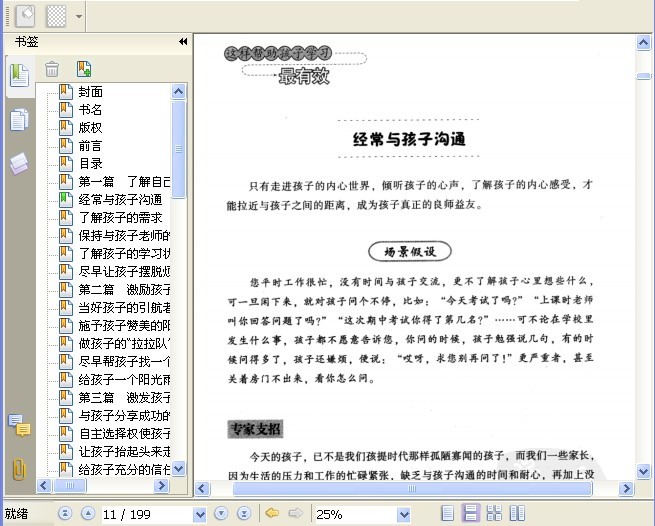
Task: Open the Attachments paperclip panel
Action: (19, 469)
